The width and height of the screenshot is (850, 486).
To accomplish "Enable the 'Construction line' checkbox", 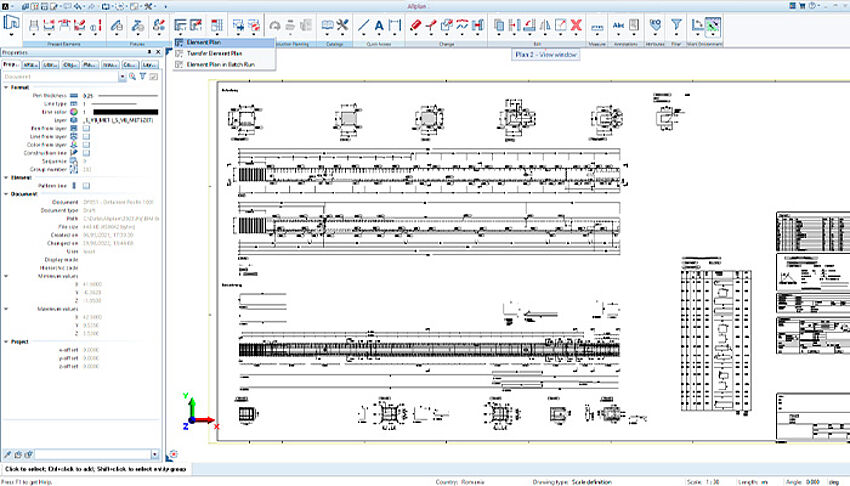I will tap(87, 152).
